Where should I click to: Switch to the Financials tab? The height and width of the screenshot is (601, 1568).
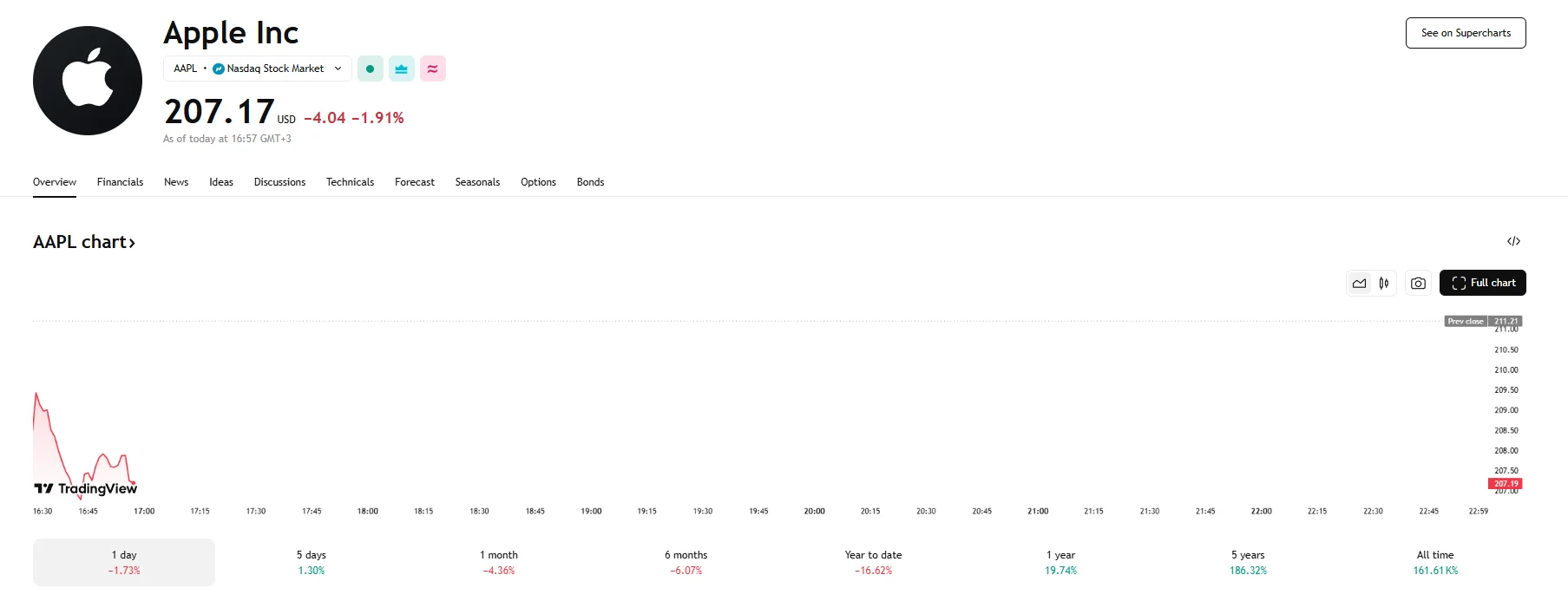coord(120,182)
